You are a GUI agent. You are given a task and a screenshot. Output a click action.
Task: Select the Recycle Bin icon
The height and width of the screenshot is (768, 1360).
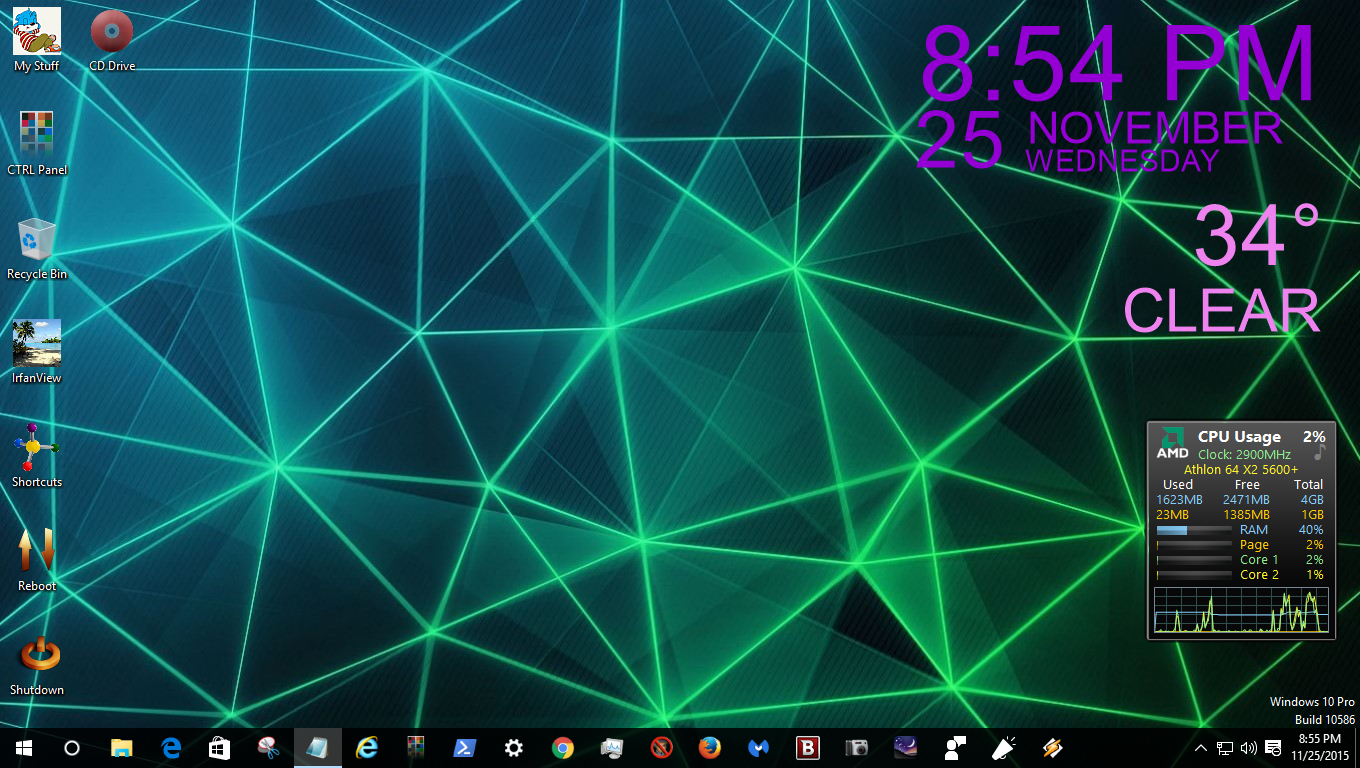[x=37, y=247]
